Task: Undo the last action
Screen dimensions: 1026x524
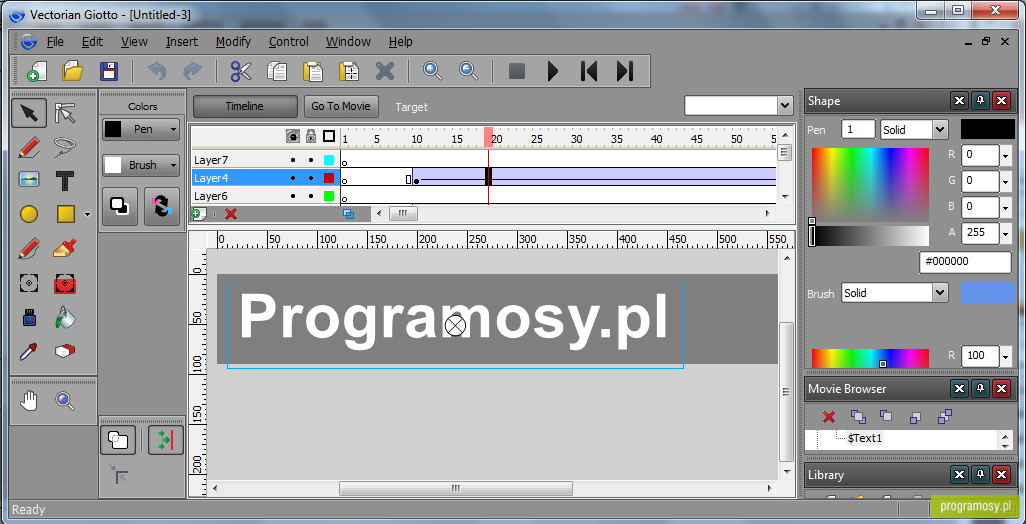Action: coord(157,71)
